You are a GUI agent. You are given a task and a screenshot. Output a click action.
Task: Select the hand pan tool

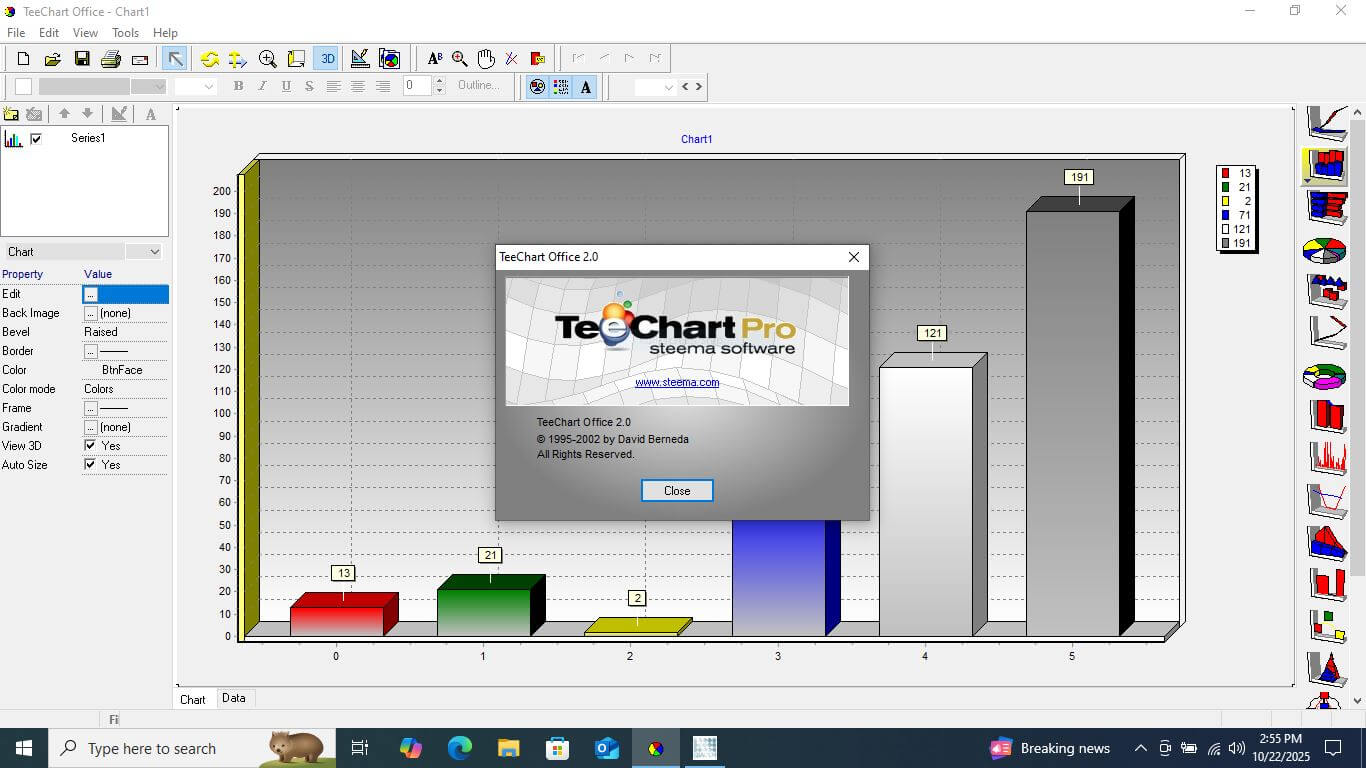point(486,59)
